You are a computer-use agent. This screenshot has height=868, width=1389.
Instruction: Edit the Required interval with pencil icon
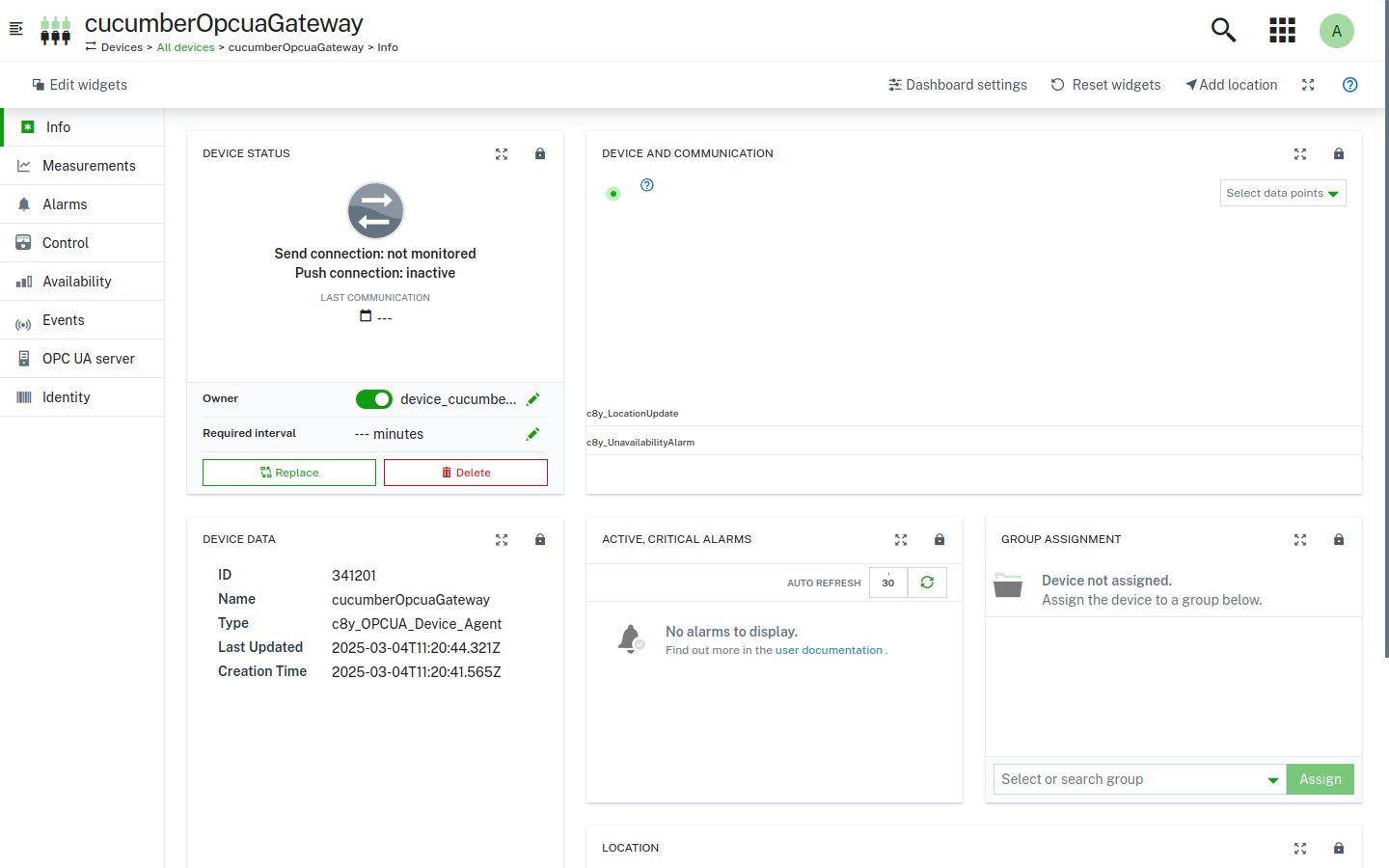tap(532, 433)
